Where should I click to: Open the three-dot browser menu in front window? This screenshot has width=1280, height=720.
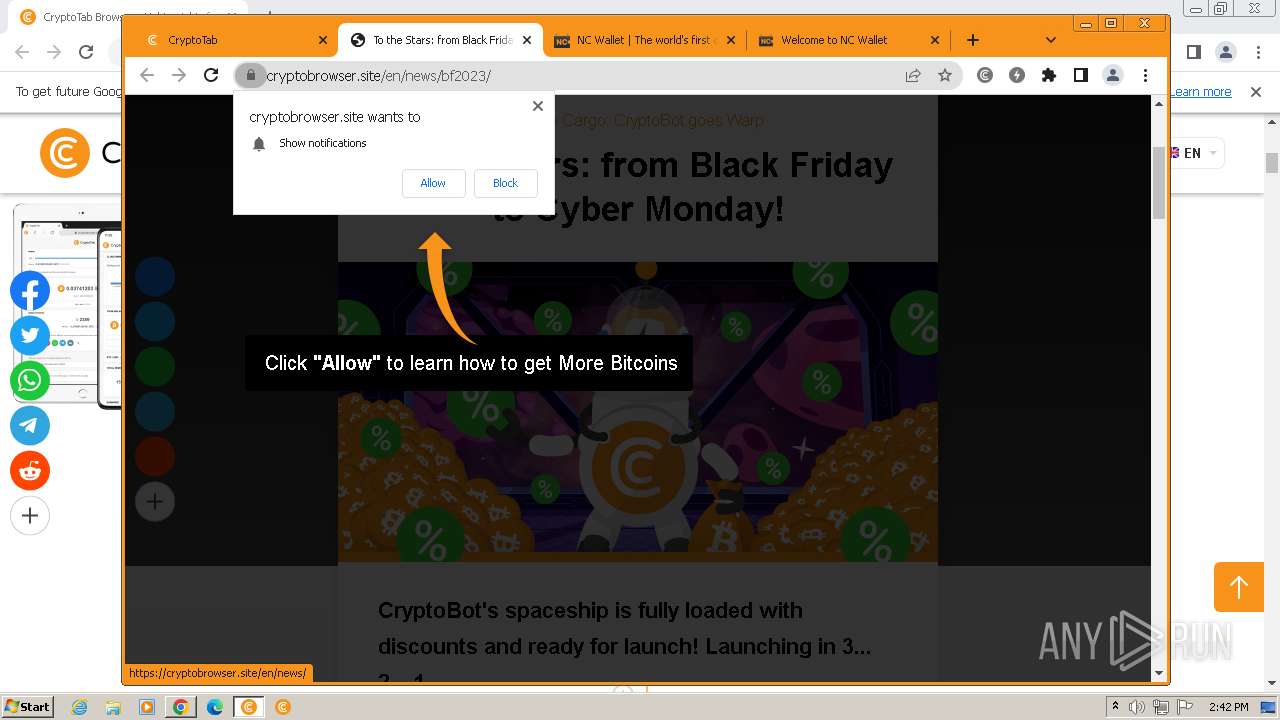[x=1145, y=75]
